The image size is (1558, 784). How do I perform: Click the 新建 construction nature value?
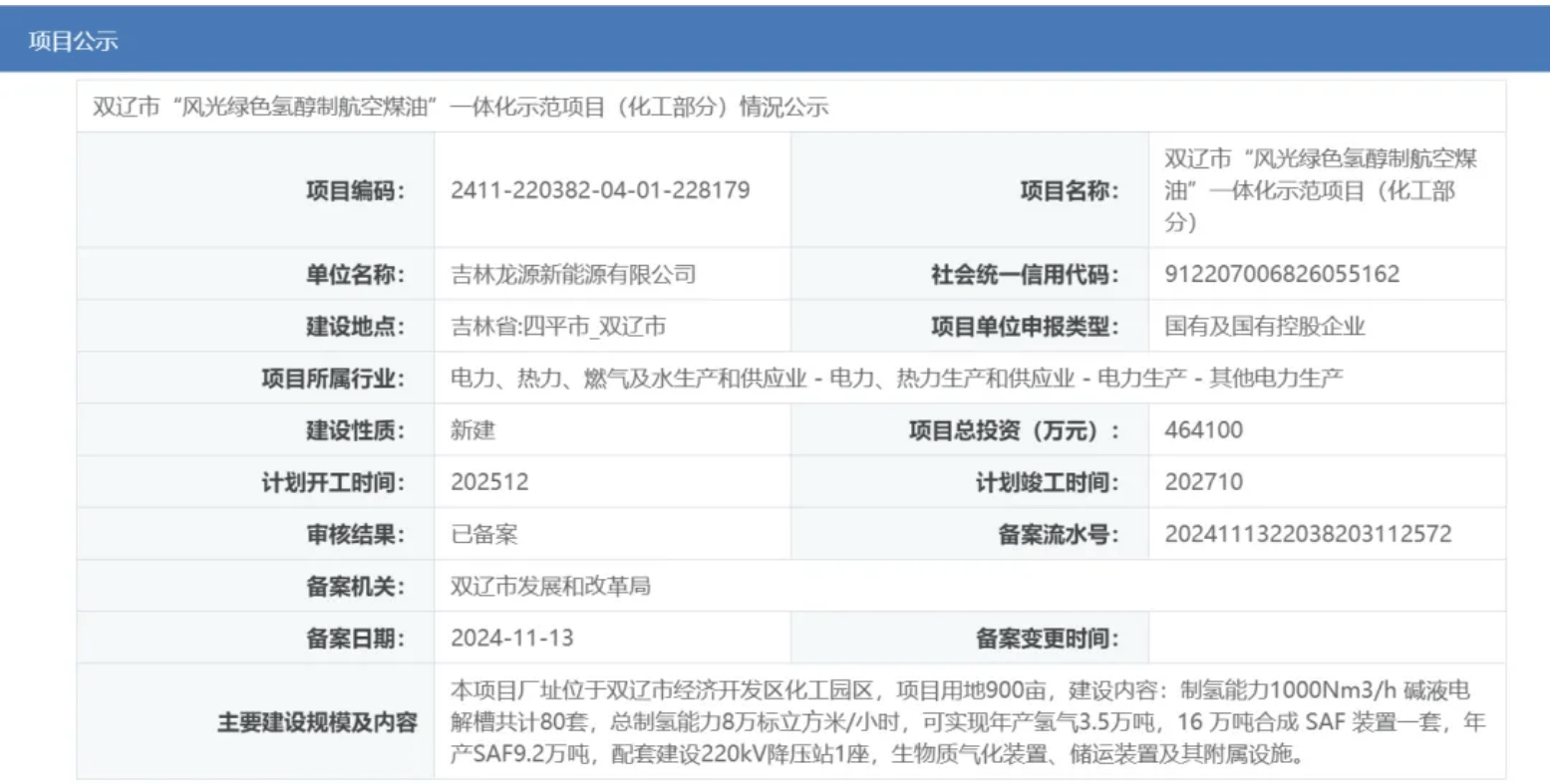point(472,430)
